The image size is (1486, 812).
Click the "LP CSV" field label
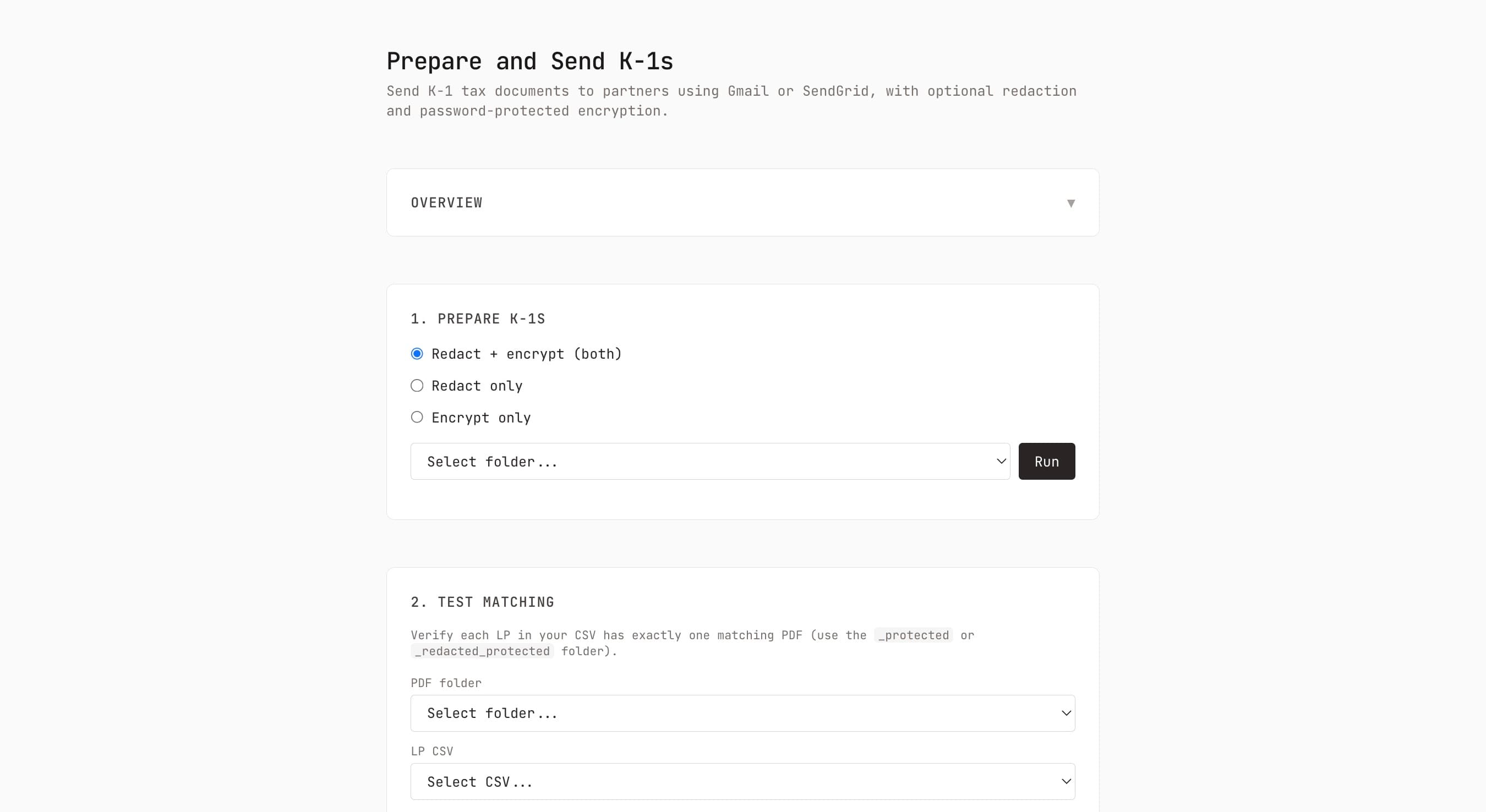pos(431,751)
